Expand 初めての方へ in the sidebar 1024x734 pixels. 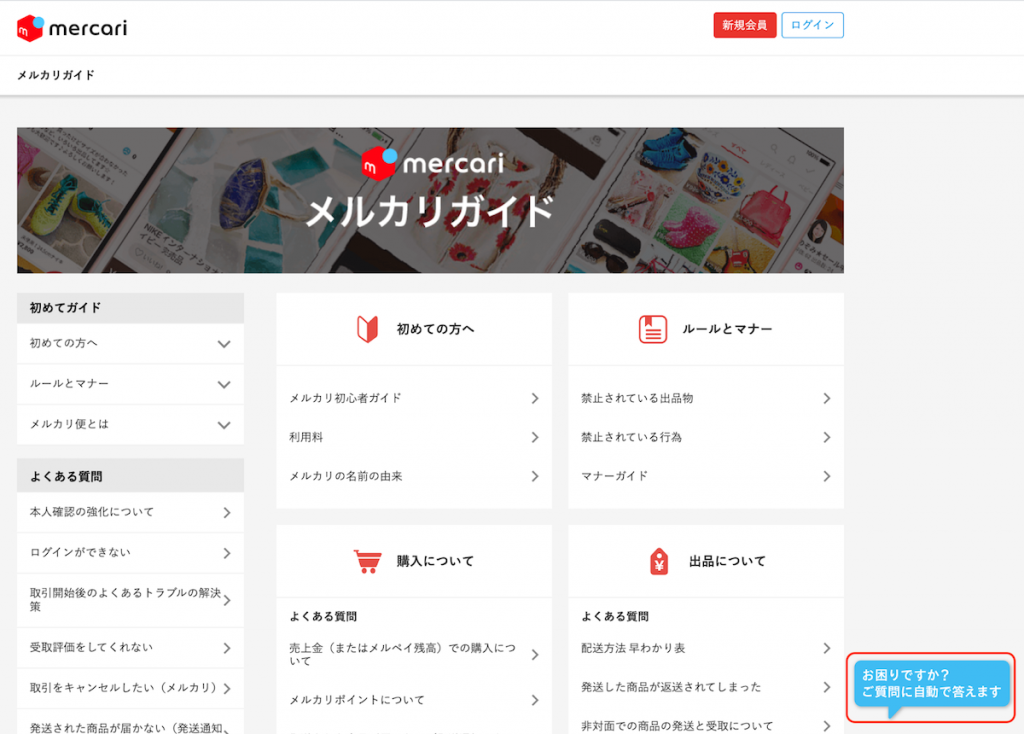131,343
